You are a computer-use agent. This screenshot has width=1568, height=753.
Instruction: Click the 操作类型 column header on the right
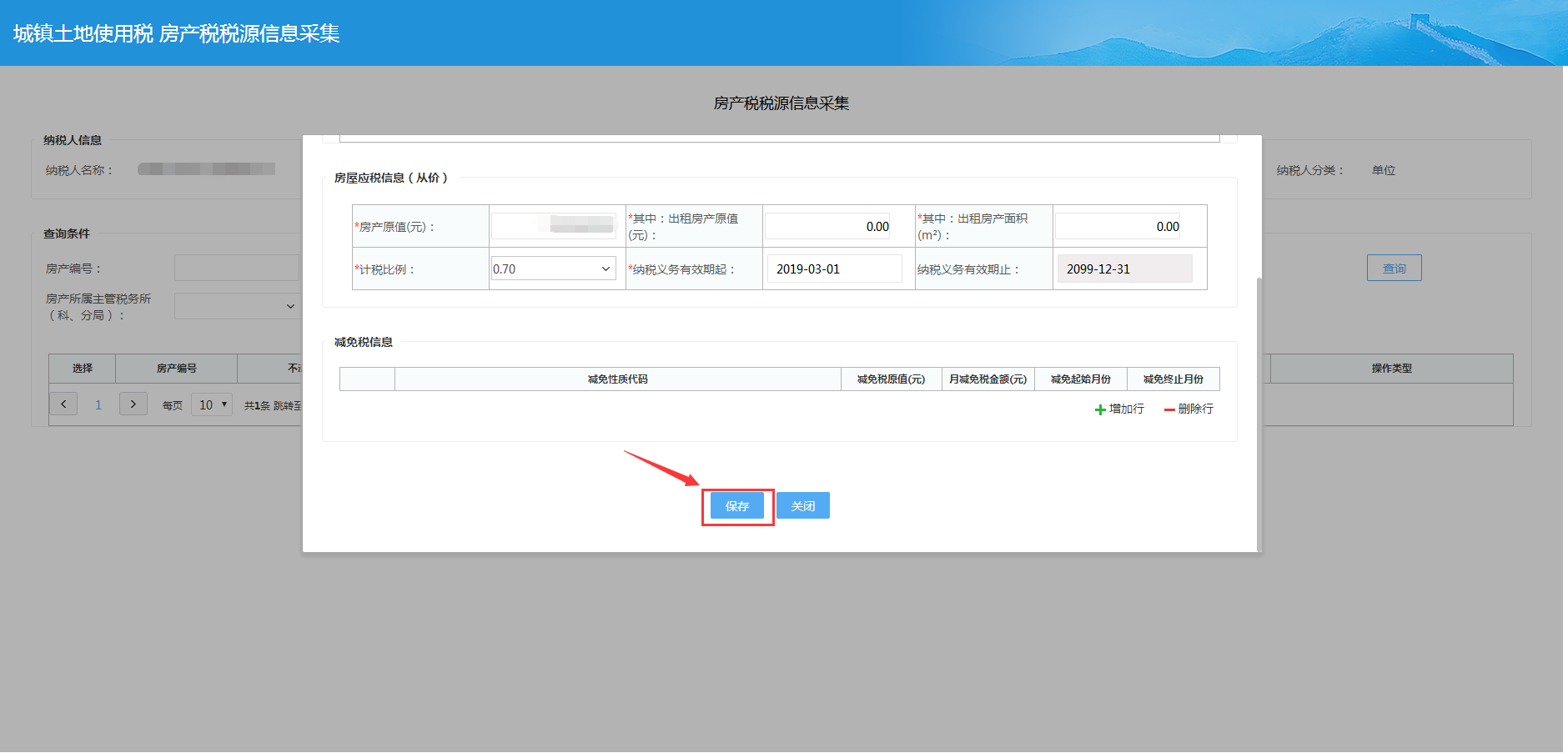pos(1391,368)
